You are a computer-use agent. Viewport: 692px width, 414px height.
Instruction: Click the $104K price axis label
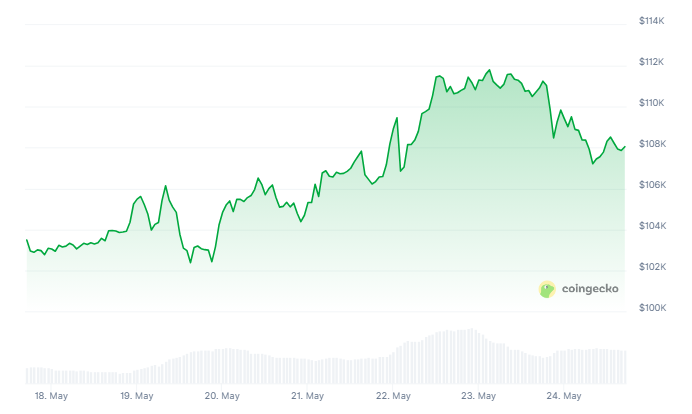click(x=652, y=226)
